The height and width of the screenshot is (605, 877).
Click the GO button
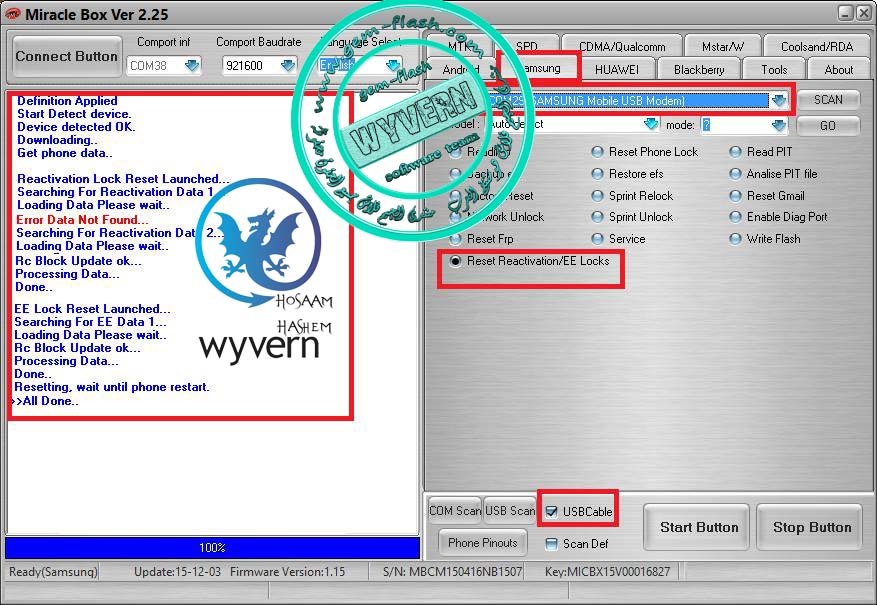(828, 126)
